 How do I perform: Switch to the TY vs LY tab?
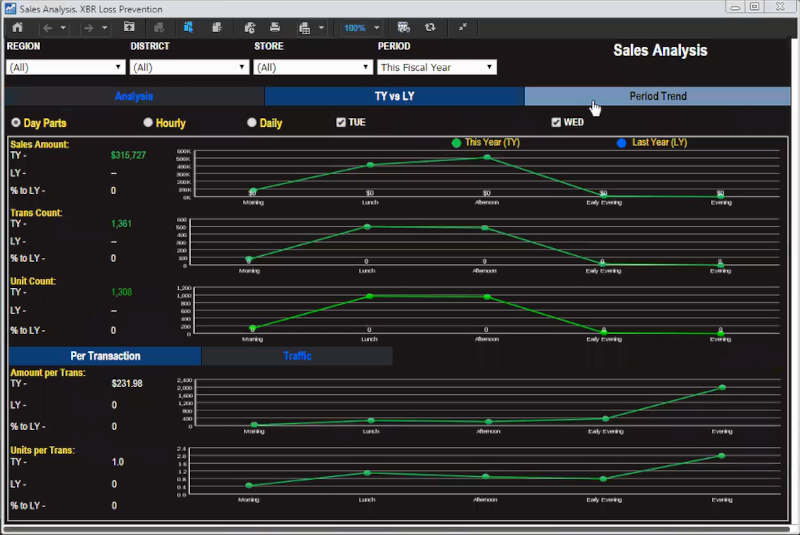pos(394,96)
